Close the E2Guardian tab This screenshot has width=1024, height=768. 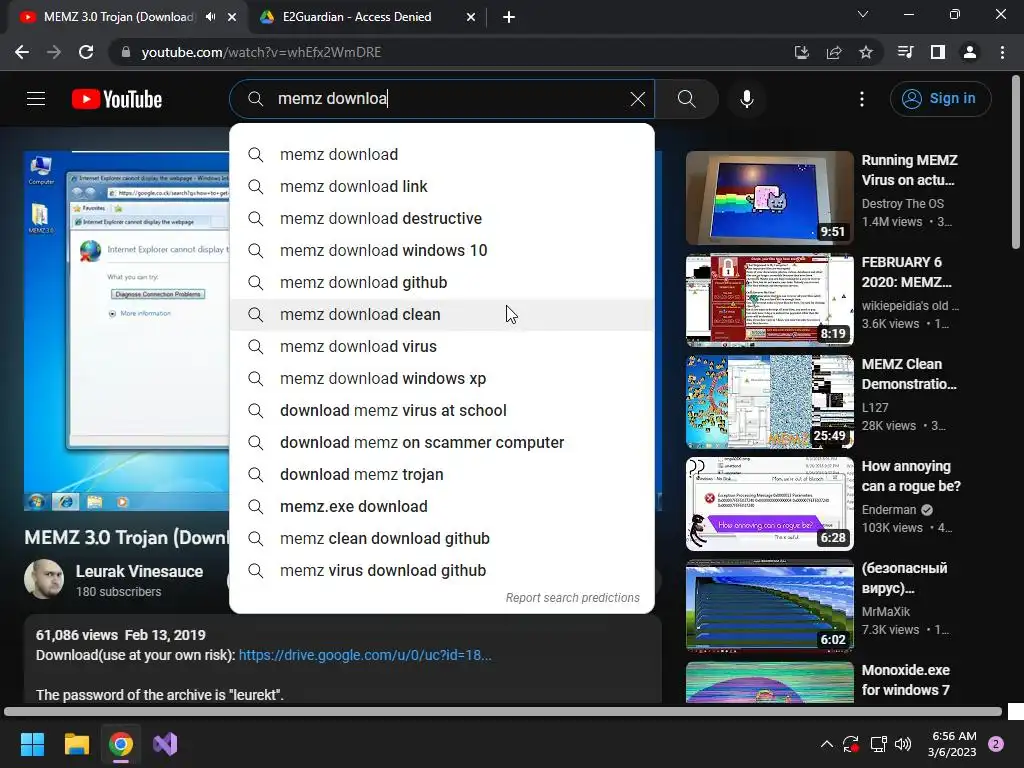click(471, 17)
